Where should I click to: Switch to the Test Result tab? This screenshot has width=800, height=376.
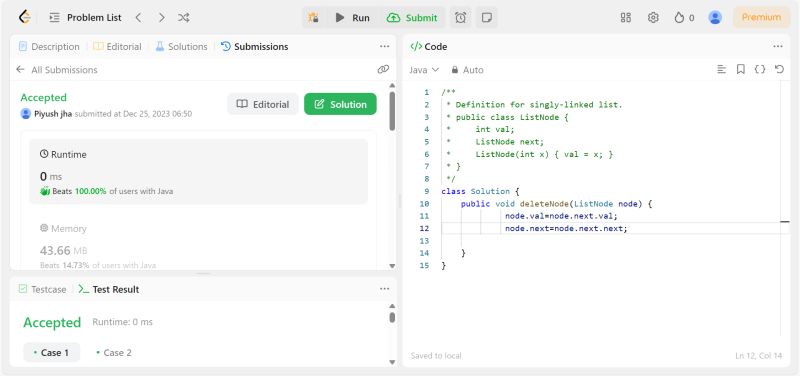point(109,289)
